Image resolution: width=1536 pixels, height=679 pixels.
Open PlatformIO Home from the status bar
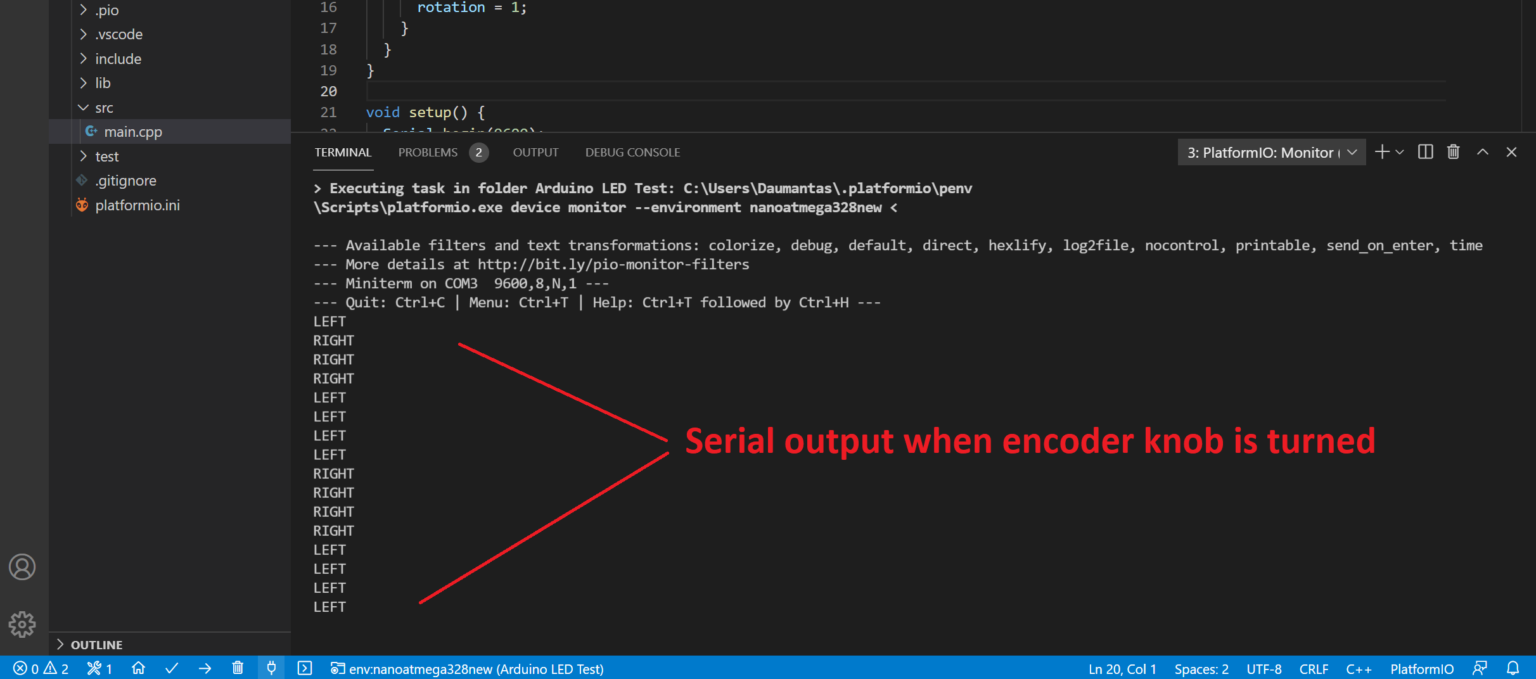(138, 668)
